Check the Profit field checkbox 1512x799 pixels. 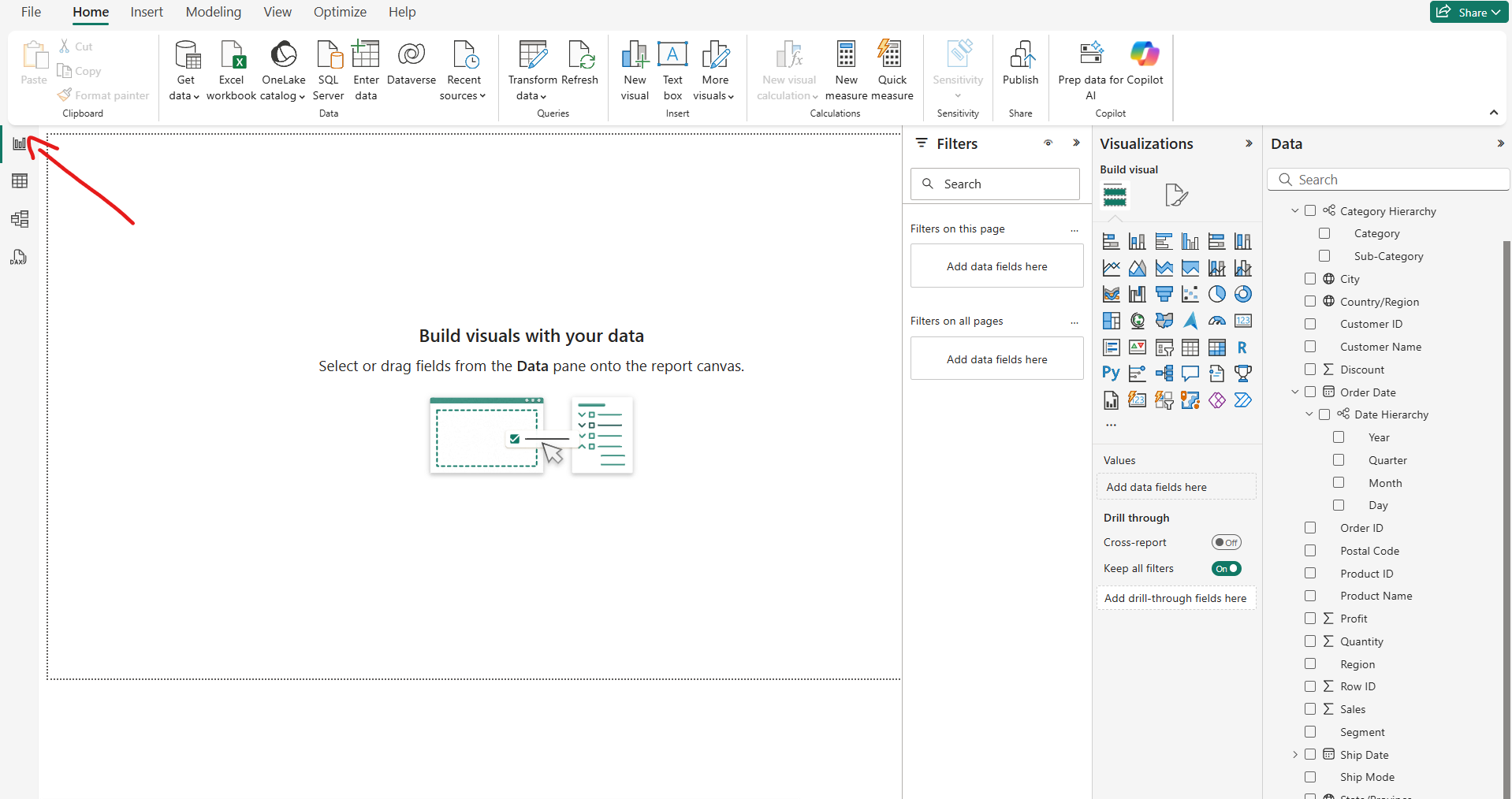click(1310, 619)
